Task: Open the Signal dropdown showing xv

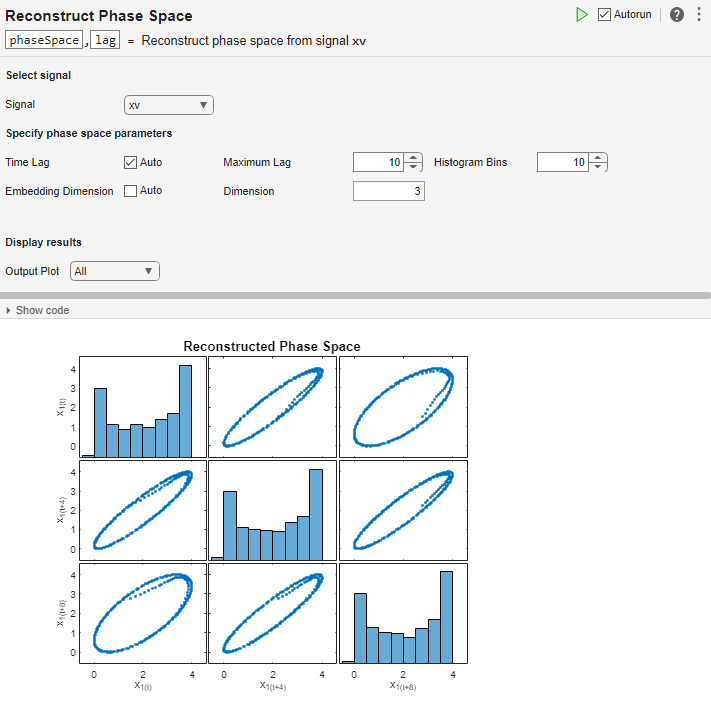Action: click(169, 105)
